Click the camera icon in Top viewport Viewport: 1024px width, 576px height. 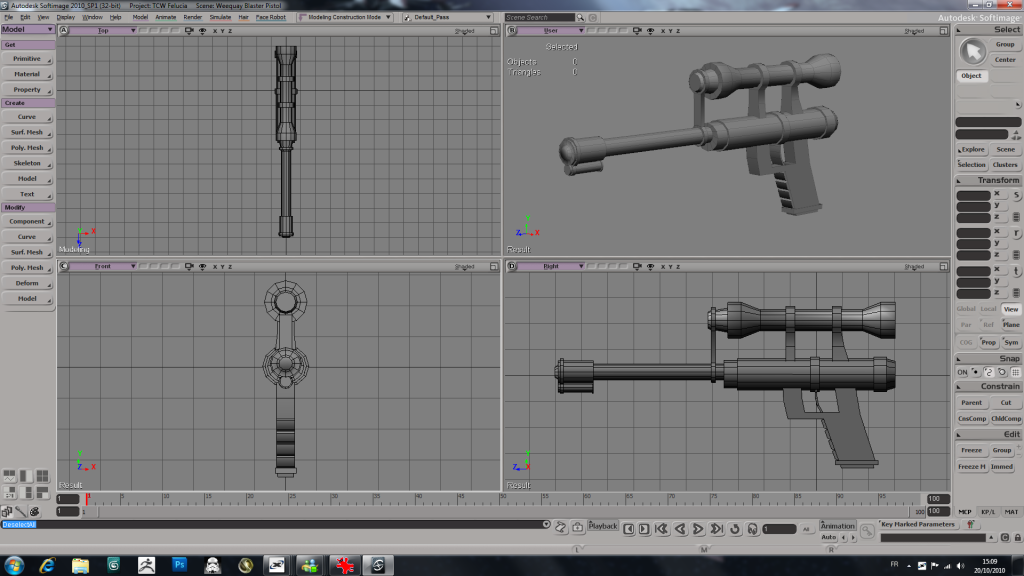pyautogui.click(x=189, y=31)
